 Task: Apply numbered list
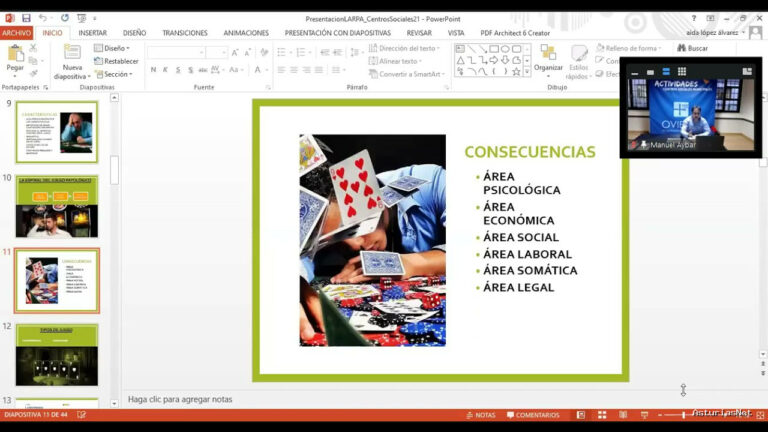point(301,52)
